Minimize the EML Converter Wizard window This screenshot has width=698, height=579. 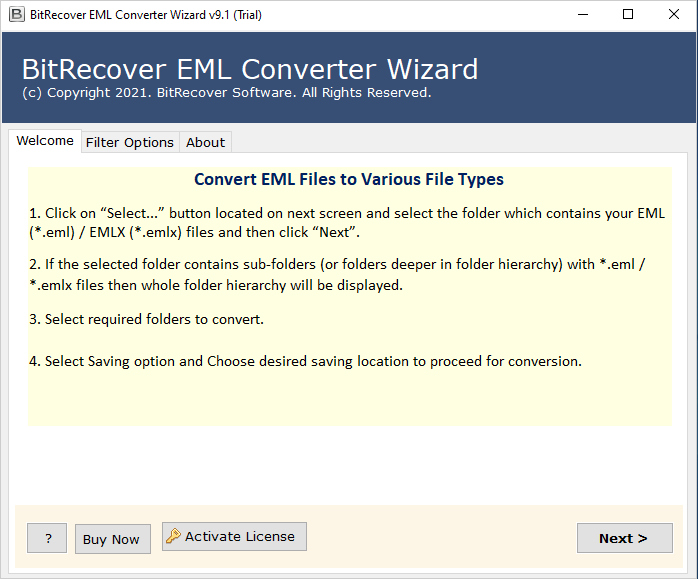(581, 15)
